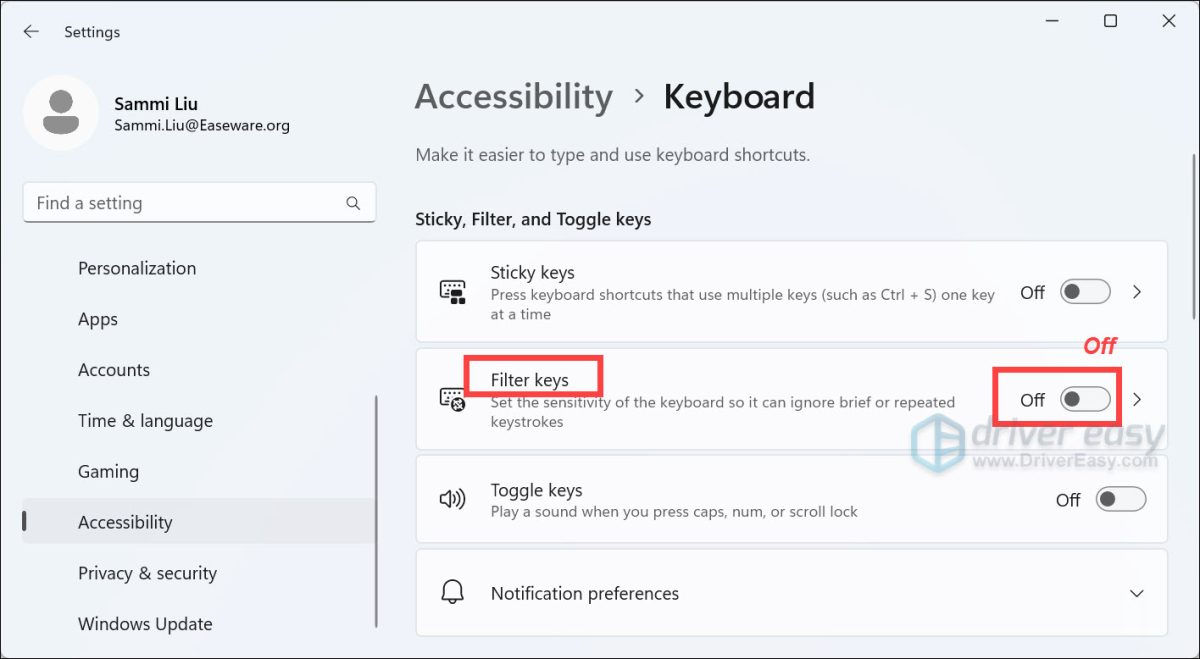Click the Settings label next to back arrow

92,31
